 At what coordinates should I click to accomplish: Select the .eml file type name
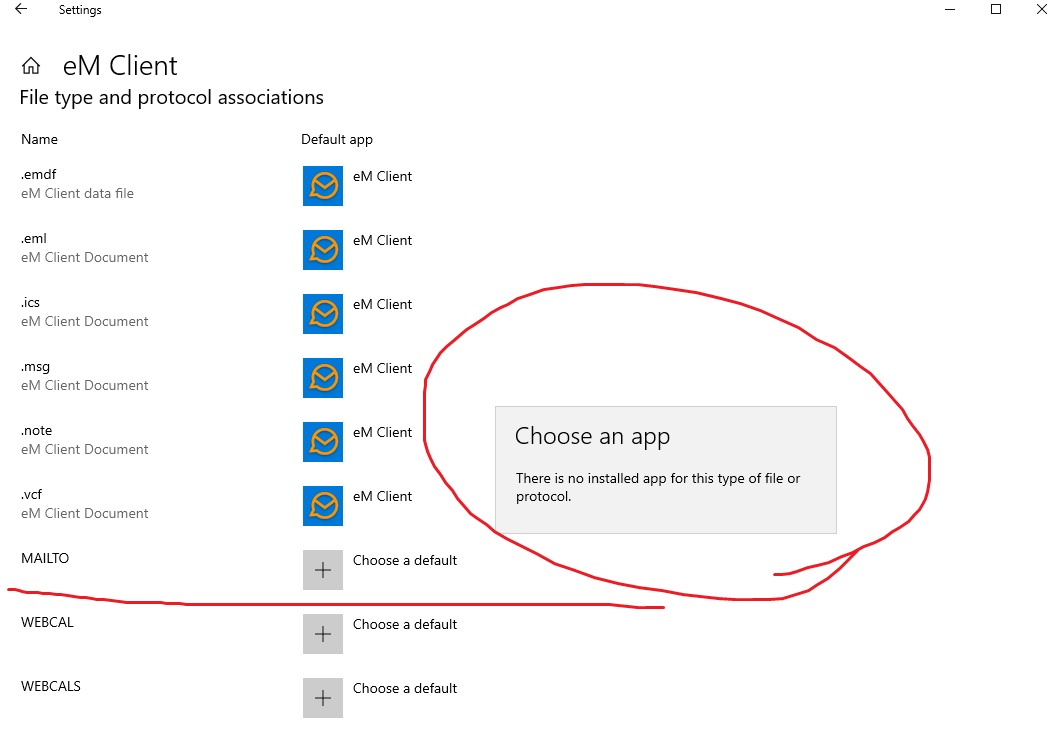pos(34,238)
